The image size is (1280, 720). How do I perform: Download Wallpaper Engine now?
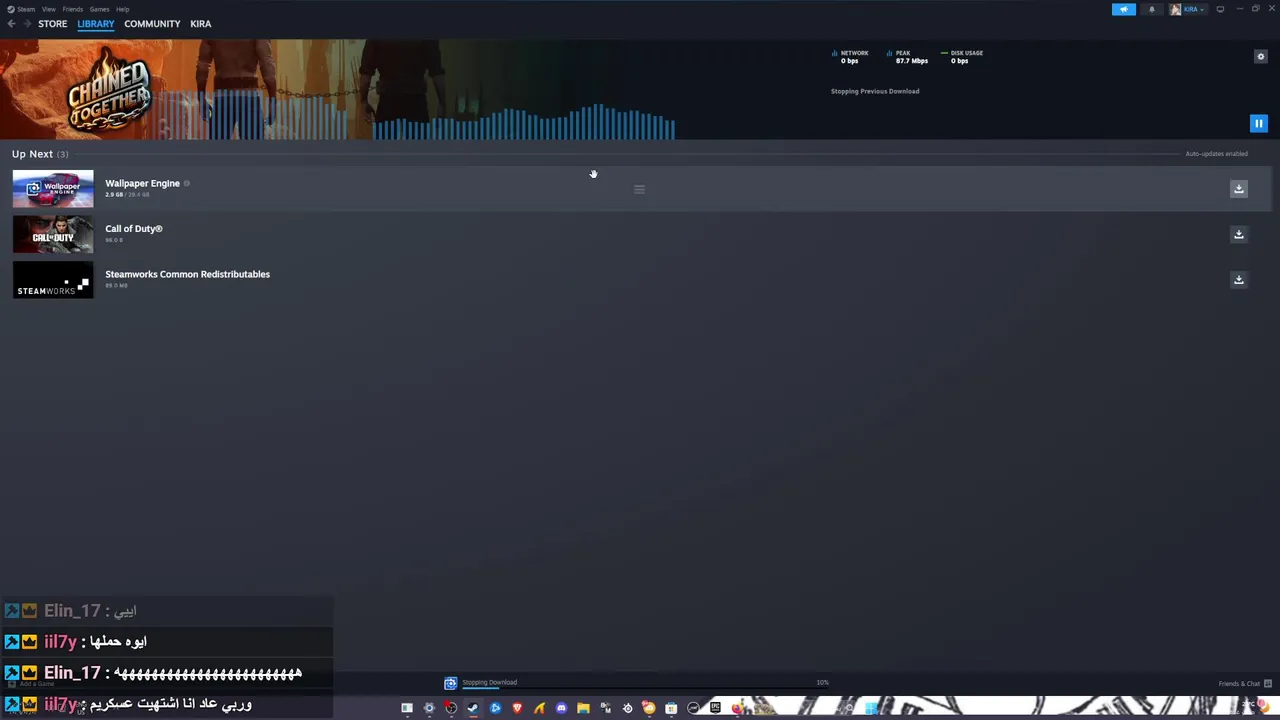click(x=1238, y=189)
